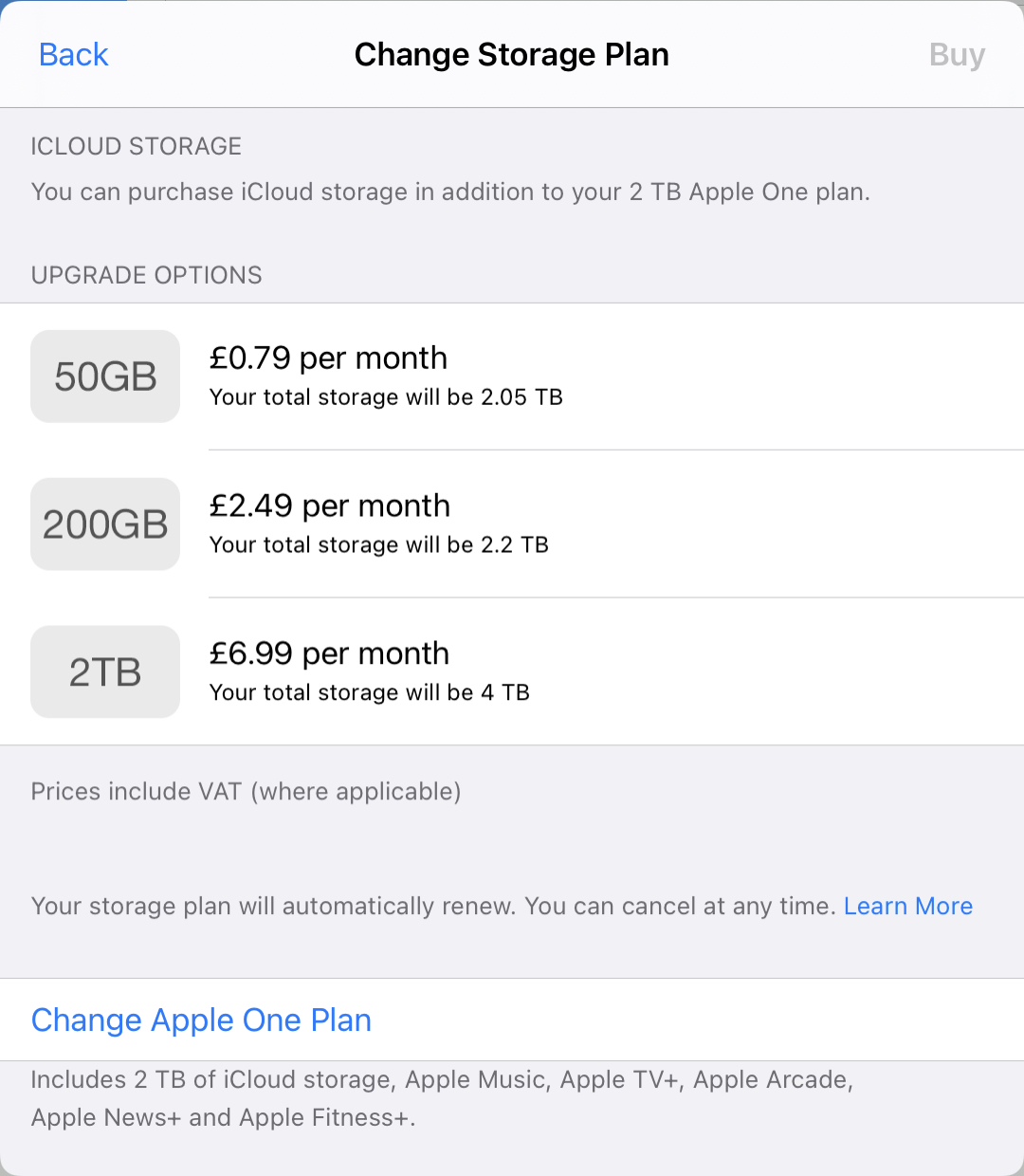Click "Your total storage will be 4 TB"
Viewport: 1024px width, 1176px height.
click(370, 693)
